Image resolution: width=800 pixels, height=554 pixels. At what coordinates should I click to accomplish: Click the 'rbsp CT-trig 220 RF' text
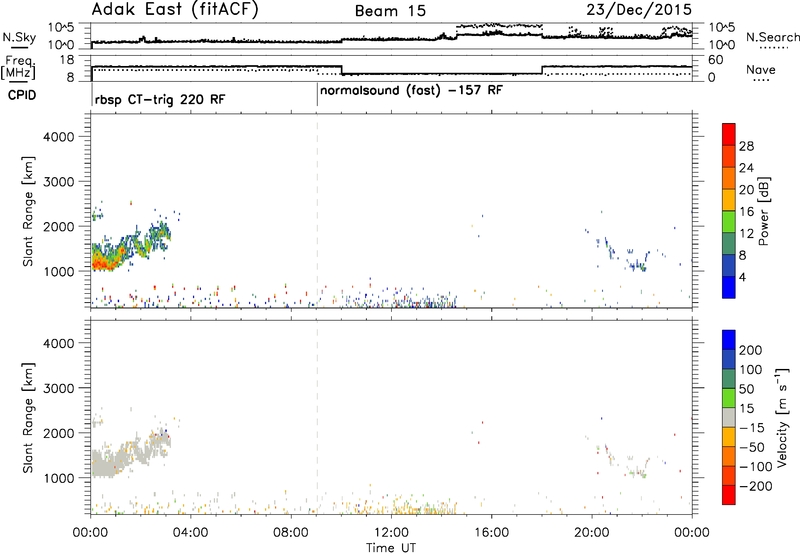pyautogui.click(x=160, y=99)
